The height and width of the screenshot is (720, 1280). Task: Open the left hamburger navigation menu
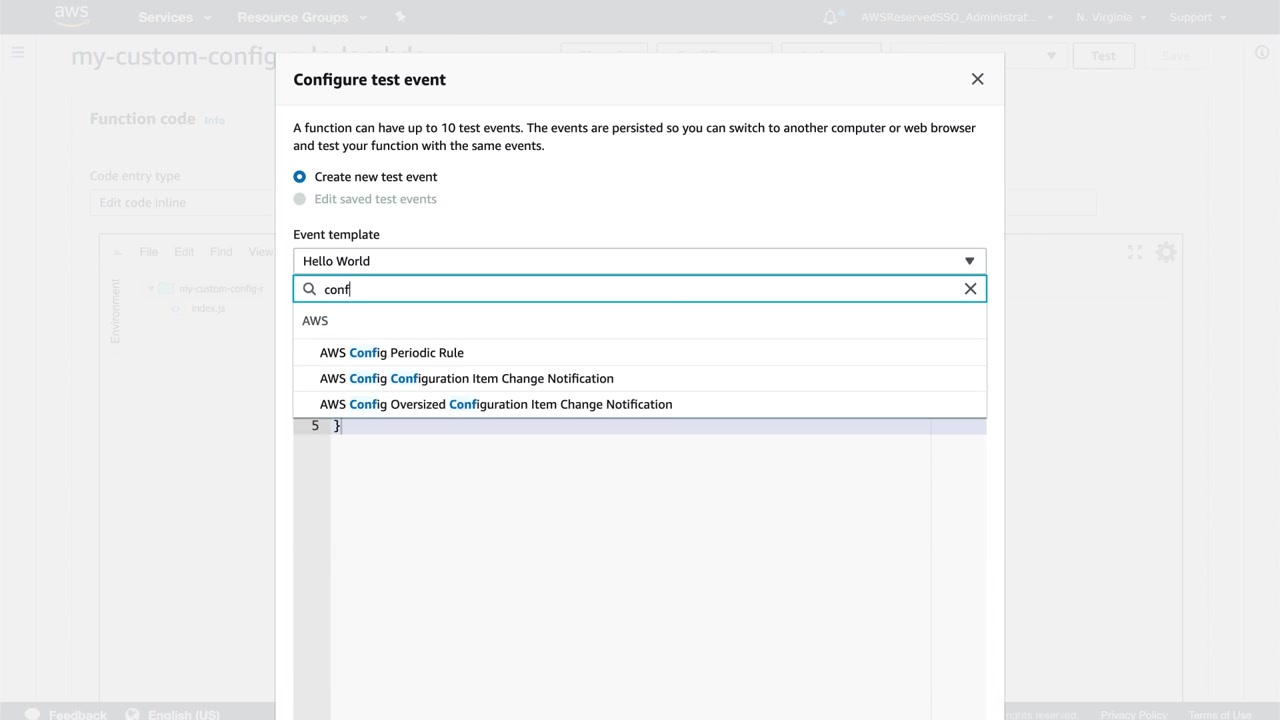tap(18, 52)
